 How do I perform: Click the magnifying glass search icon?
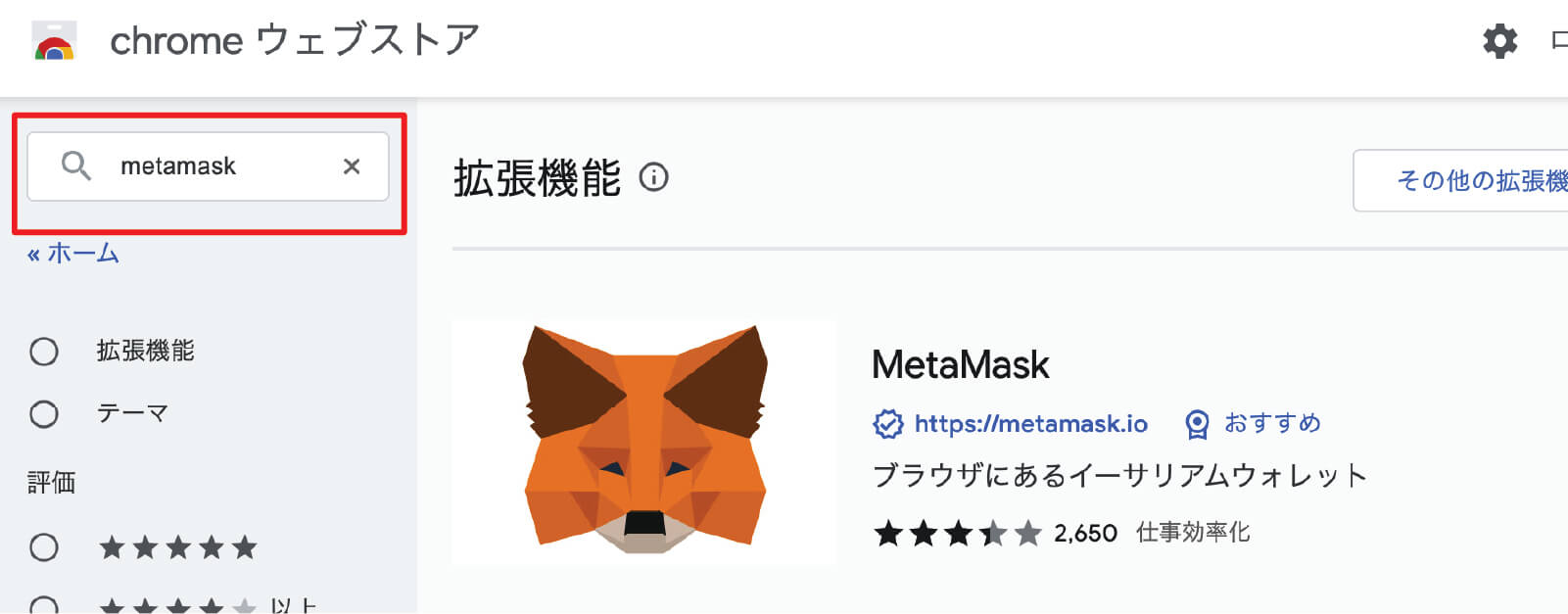(x=75, y=165)
